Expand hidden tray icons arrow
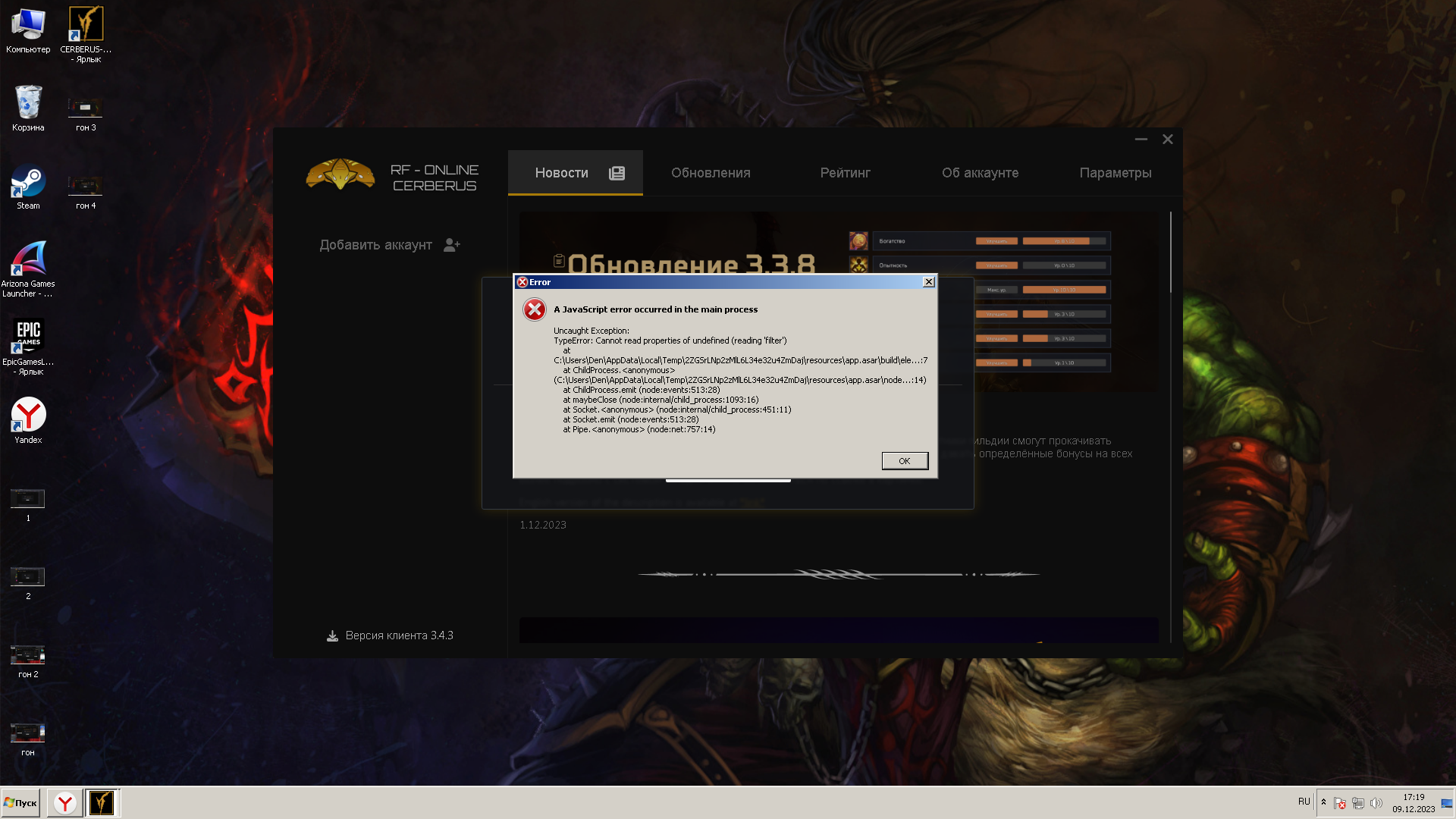Viewport: 1456px width, 819px height. pos(1324,802)
